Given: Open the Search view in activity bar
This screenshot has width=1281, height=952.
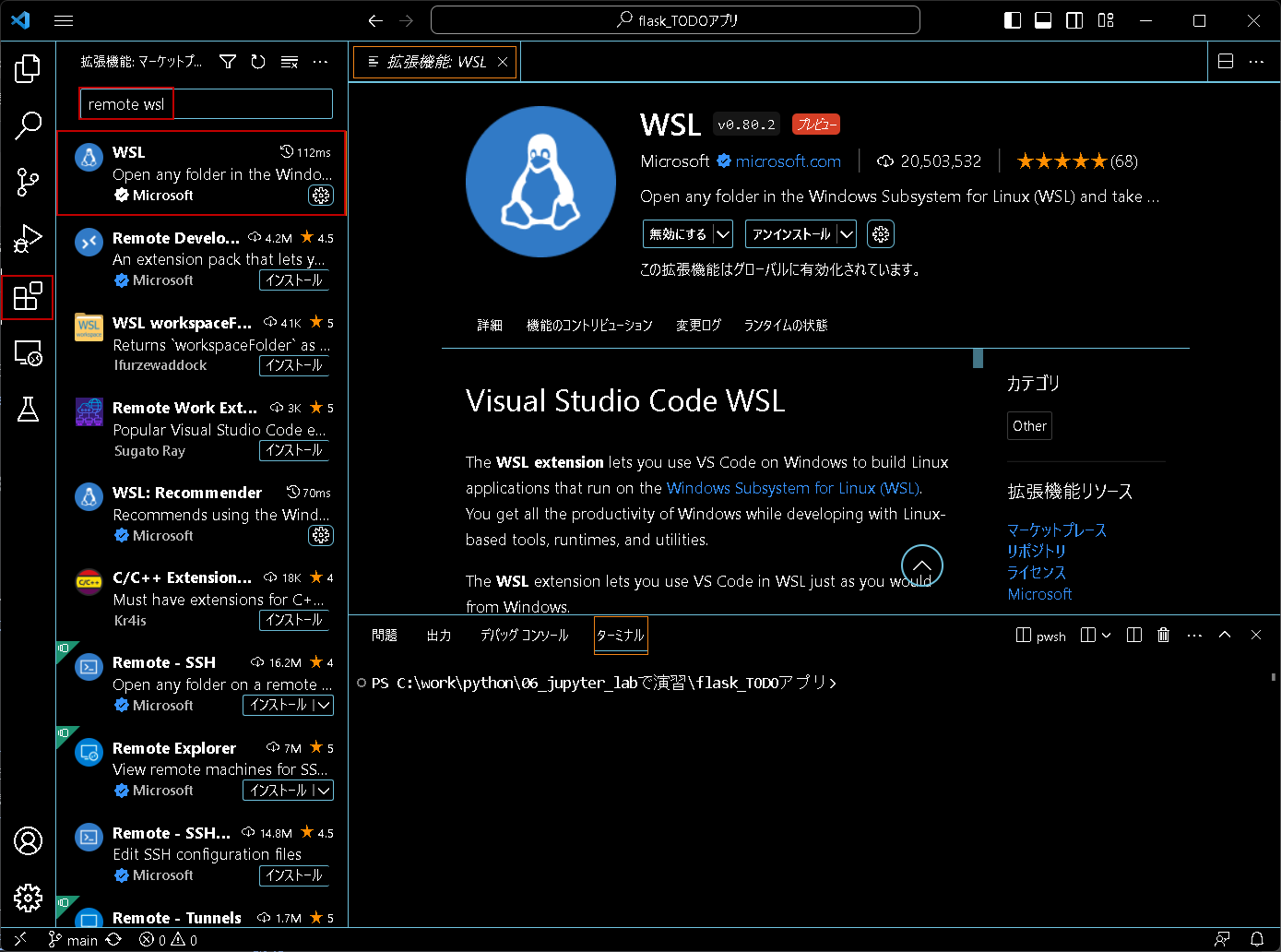Looking at the screenshot, I should [28, 125].
